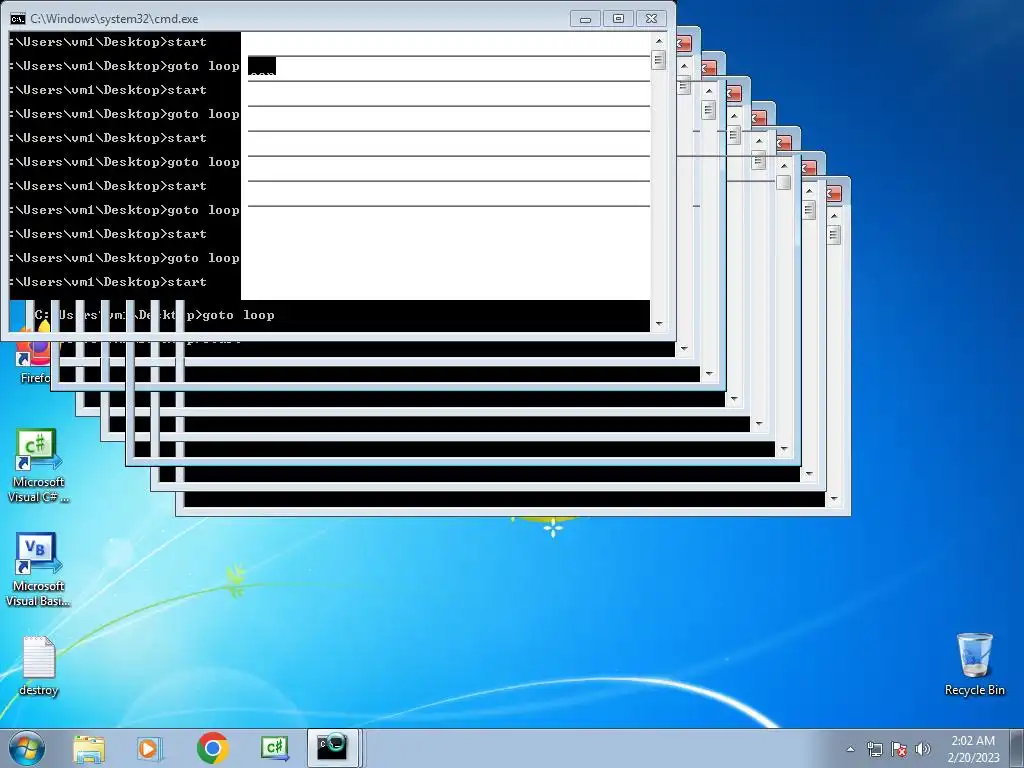The image size is (1024, 768).
Task: Open the clock showing 2:02 AM
Action: tap(973, 748)
